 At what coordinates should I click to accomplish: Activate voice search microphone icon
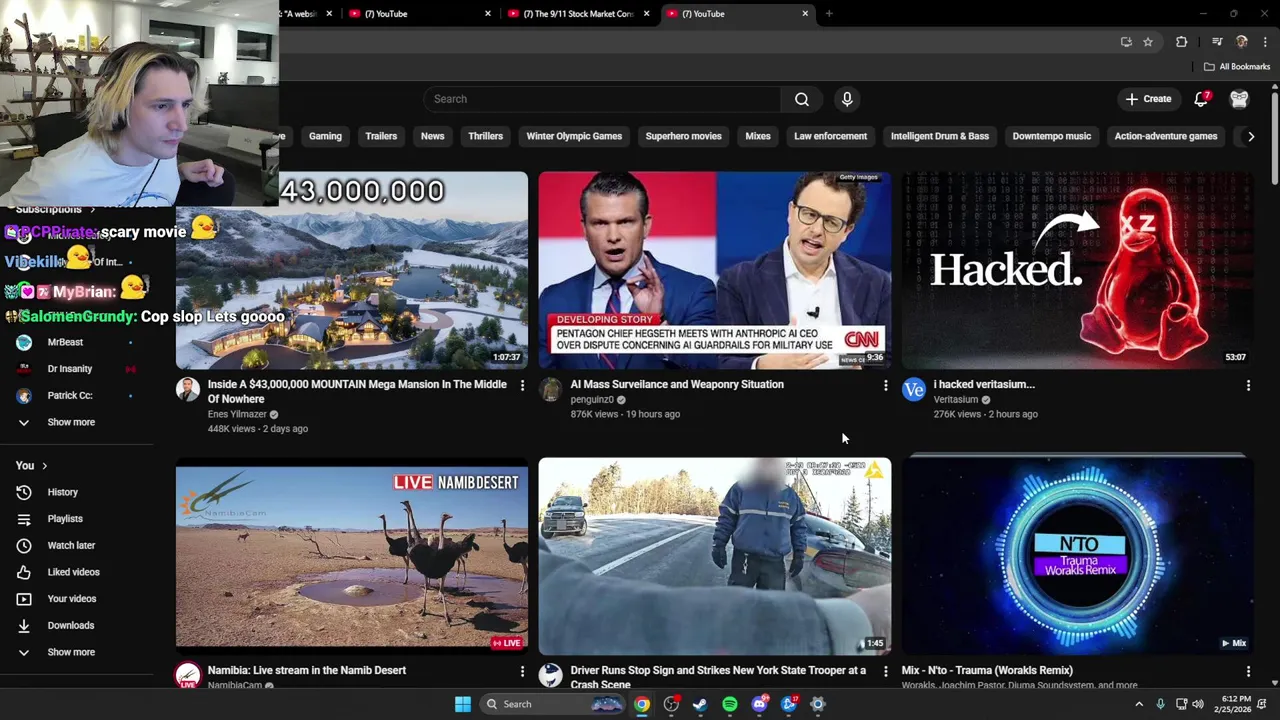847,99
